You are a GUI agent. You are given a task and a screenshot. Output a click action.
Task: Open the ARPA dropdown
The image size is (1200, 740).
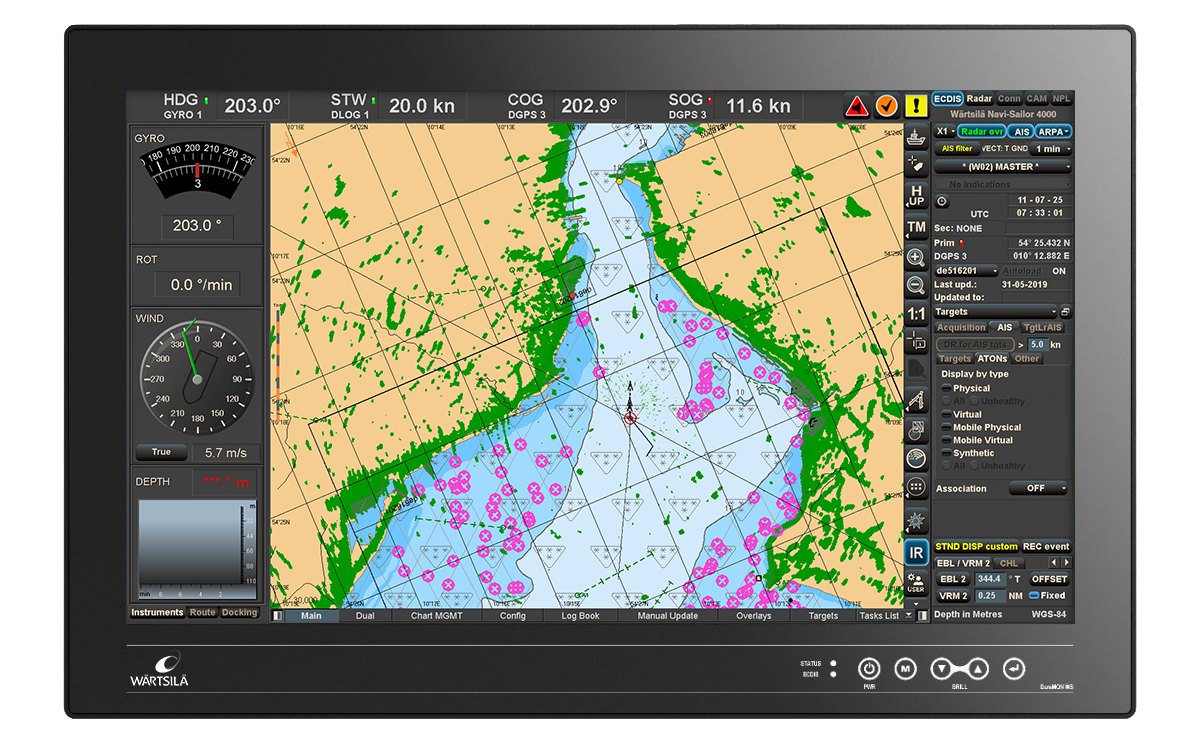coord(1053,131)
